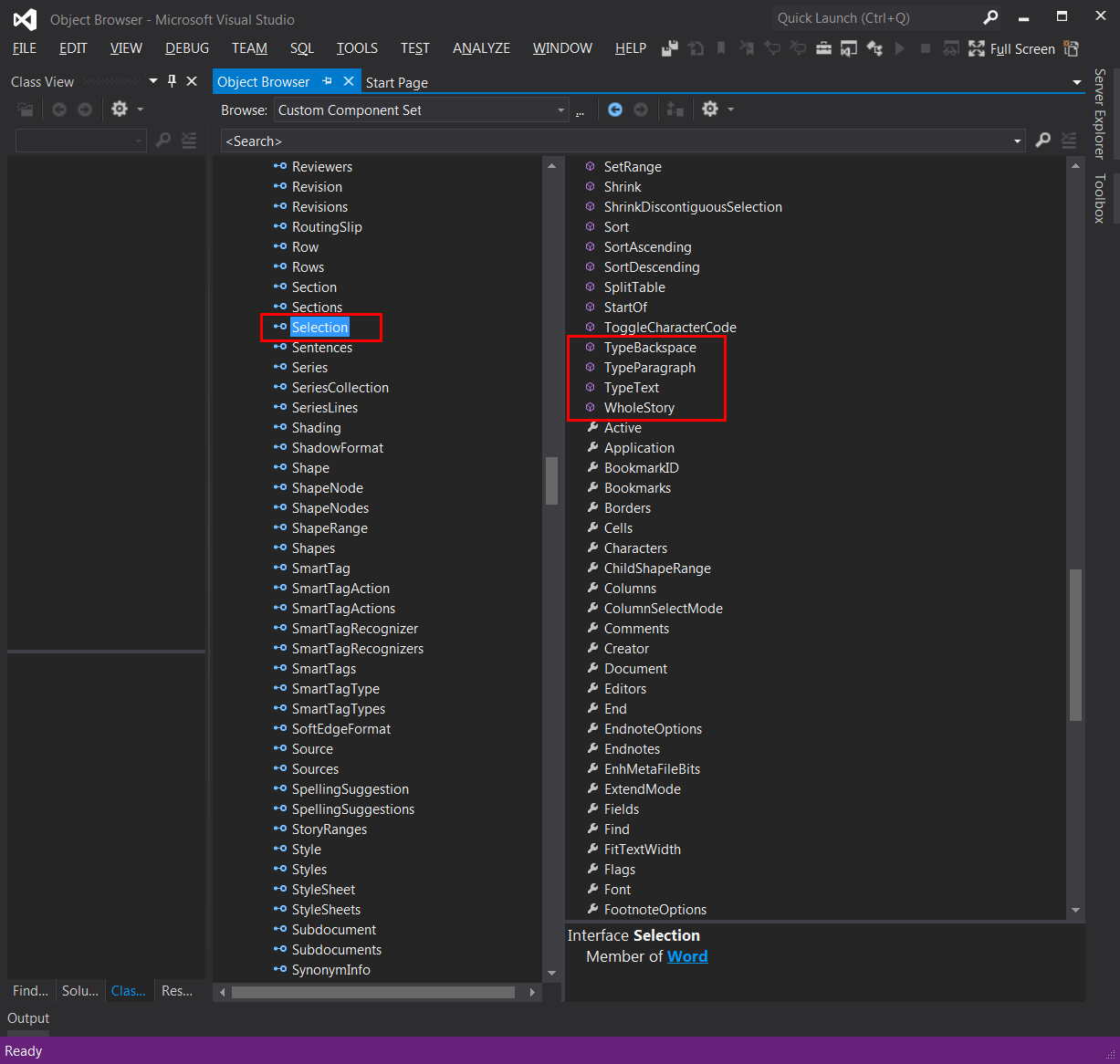The width and height of the screenshot is (1120, 1064).
Task: Click the Class View search combo box
Action: 80,141
